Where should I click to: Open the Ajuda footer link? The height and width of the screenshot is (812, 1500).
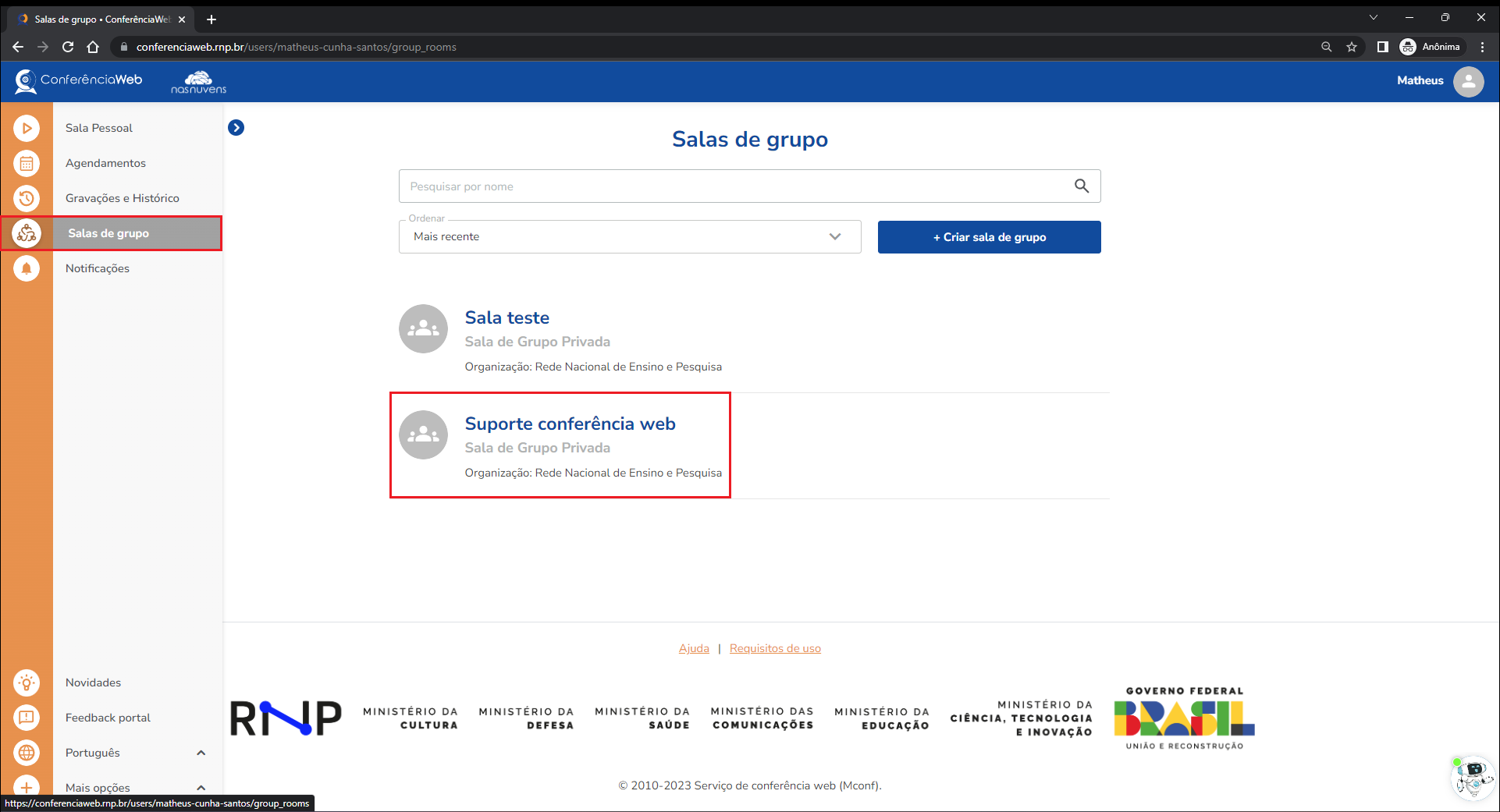click(x=694, y=648)
